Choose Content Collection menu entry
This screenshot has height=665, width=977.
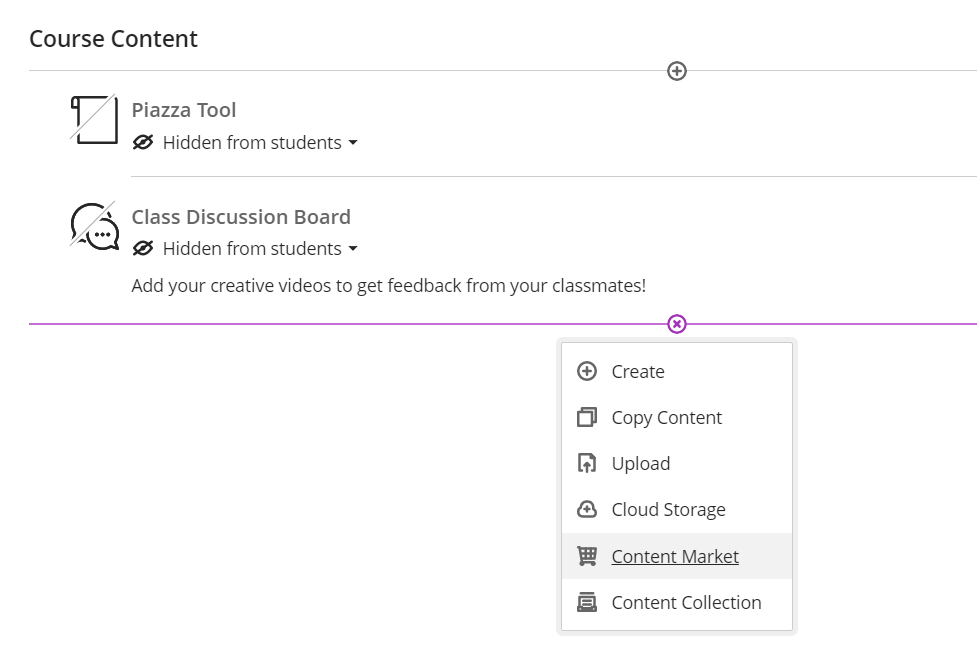coord(677,603)
